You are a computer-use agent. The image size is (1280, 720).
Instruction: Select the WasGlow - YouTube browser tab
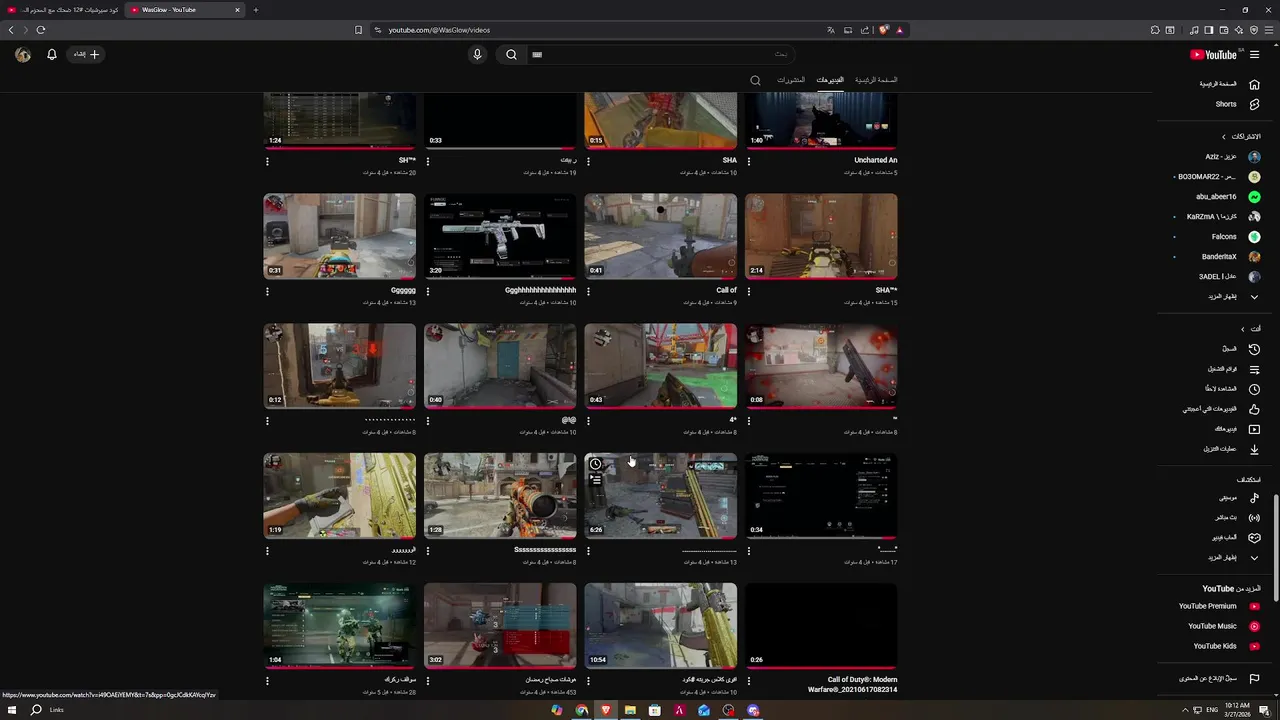(x=185, y=10)
